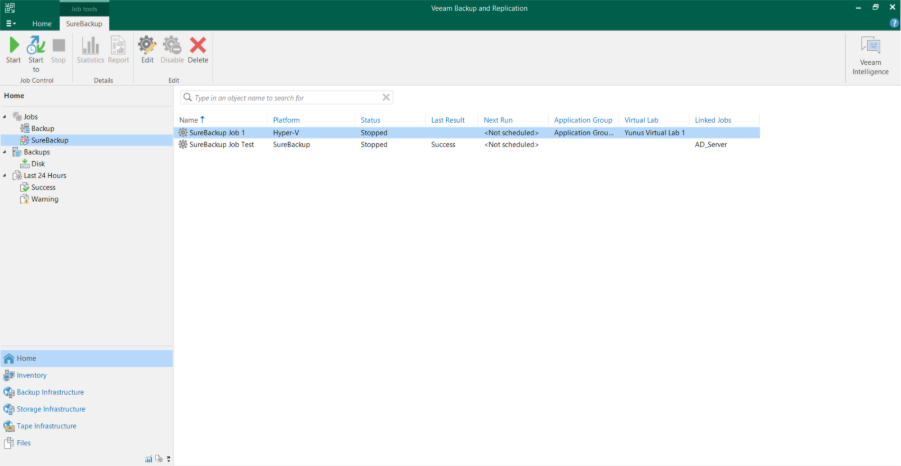Collapse the Jobs tree node
The width and height of the screenshot is (901, 466).
pyautogui.click(x=5, y=117)
